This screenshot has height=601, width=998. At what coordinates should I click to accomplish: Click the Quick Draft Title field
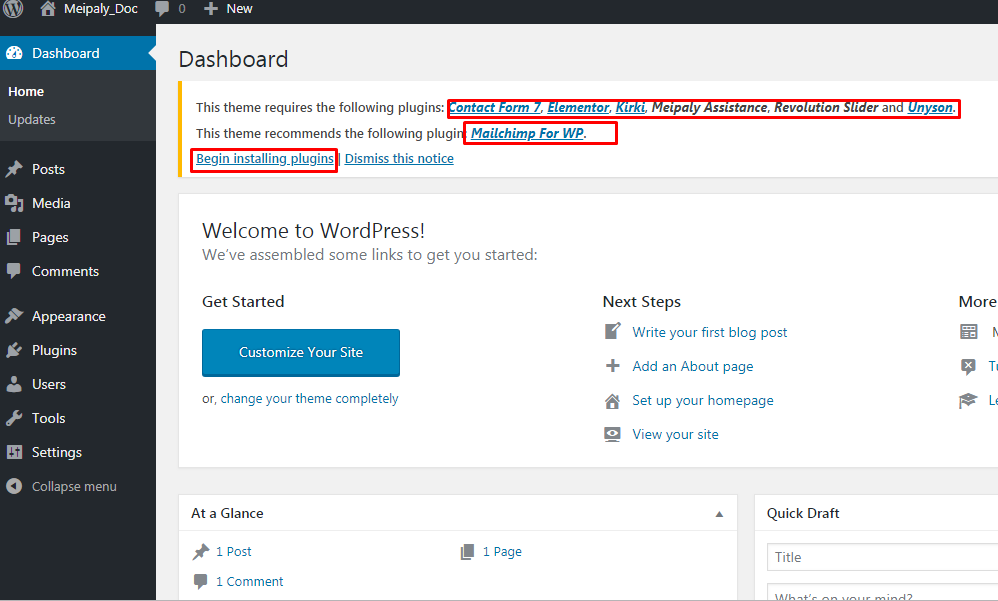pyautogui.click(x=882, y=557)
